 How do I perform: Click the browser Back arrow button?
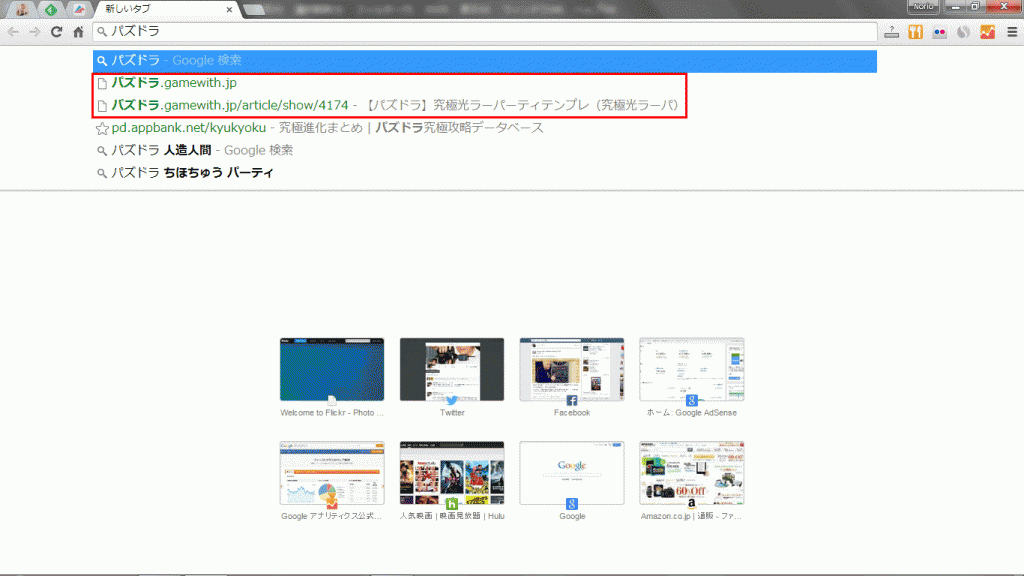(x=13, y=32)
